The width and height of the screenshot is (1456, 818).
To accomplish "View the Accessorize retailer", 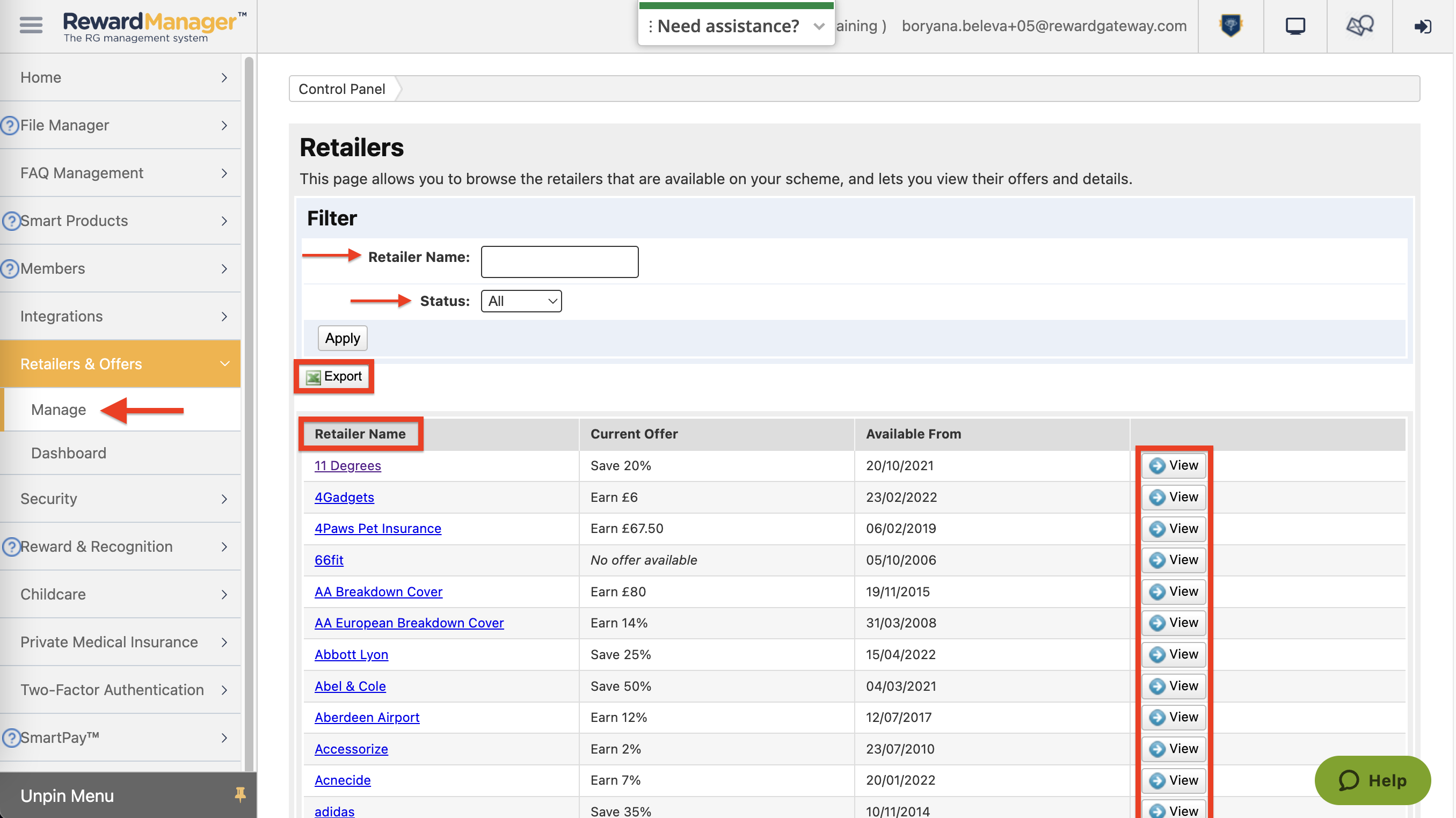I will point(1174,749).
